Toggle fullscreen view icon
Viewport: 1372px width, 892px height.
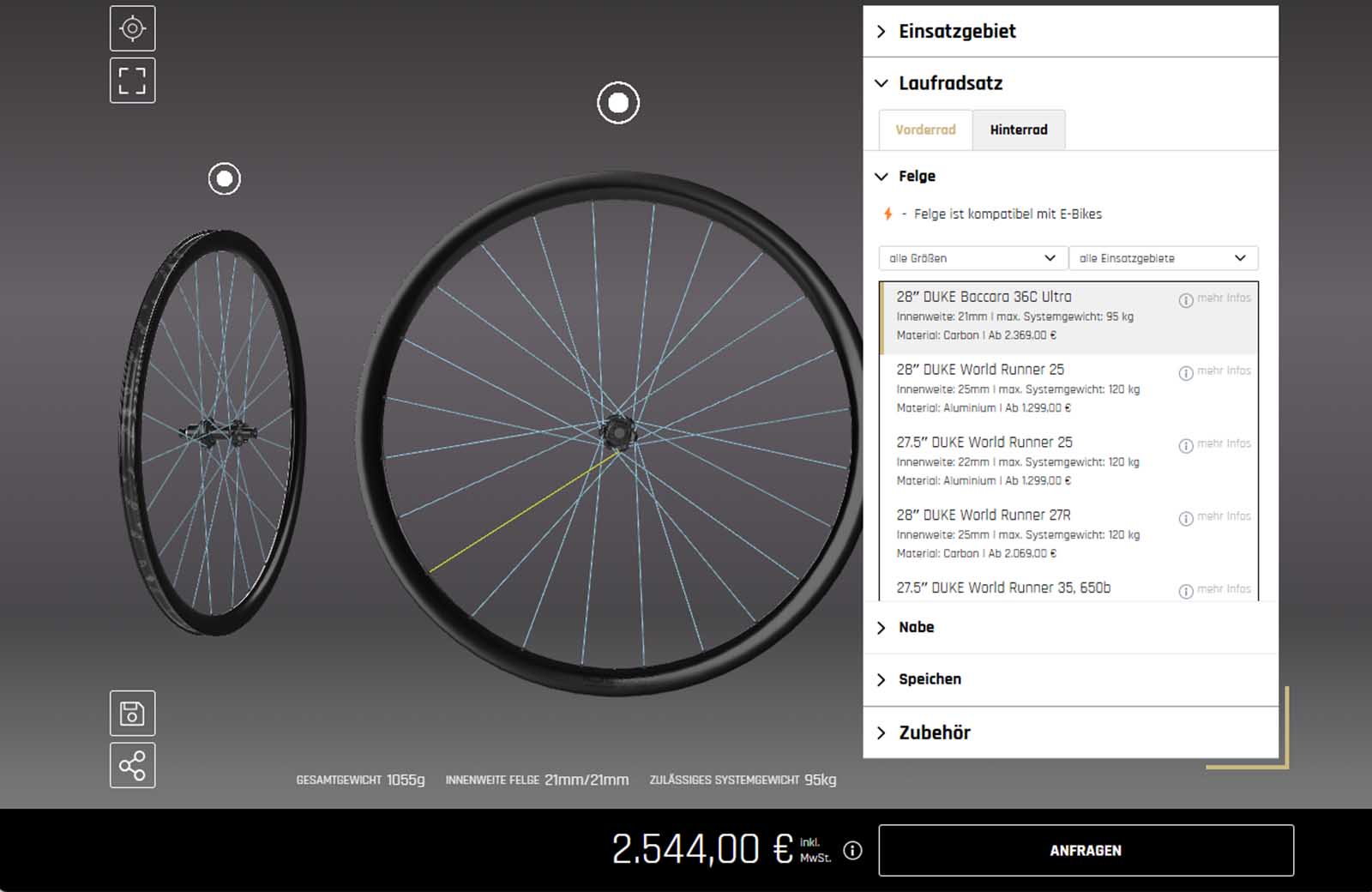pos(132,81)
